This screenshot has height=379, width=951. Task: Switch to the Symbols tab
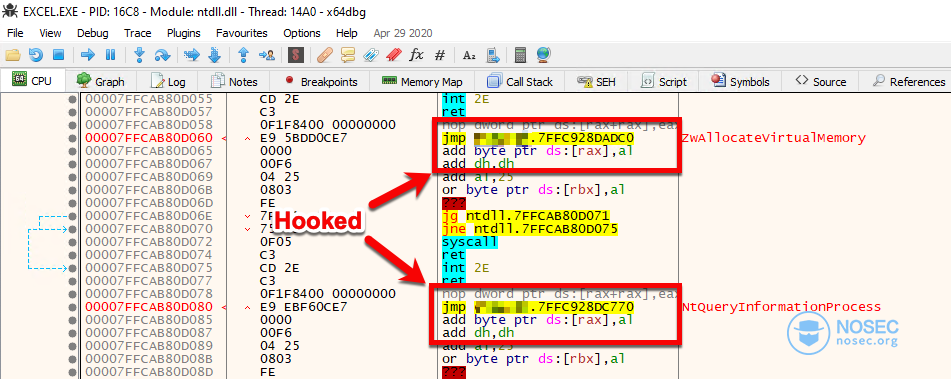[x=741, y=81]
